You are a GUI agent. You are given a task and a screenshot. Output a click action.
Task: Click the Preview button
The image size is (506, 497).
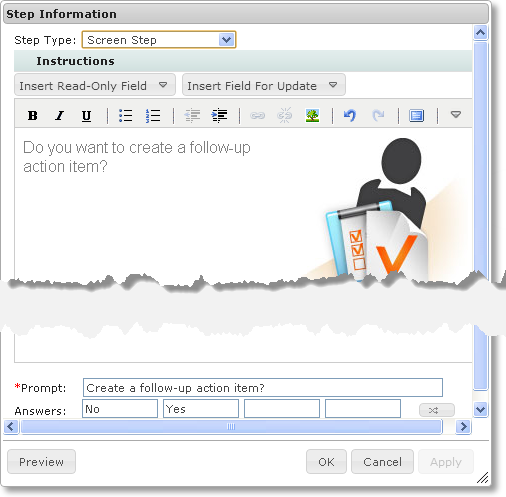coord(41,462)
